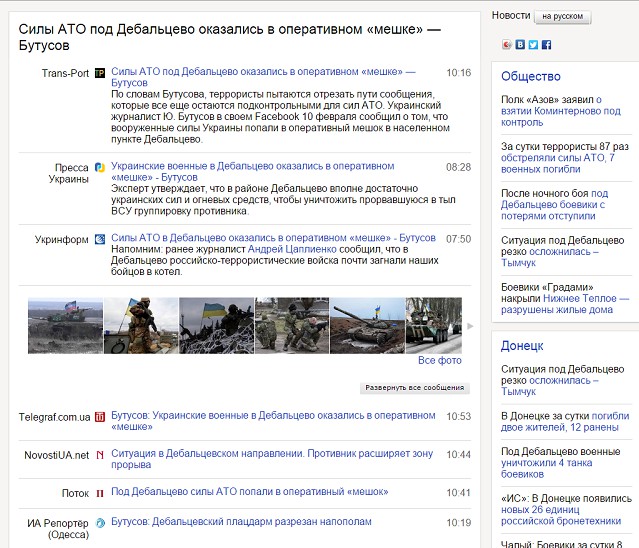Viewport: 639px width, 548px height.
Task: Click the arrow to scroll photo strip right
Action: (470, 326)
